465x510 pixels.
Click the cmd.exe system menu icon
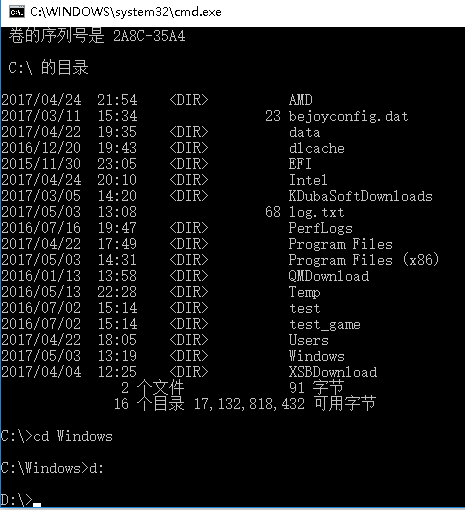(x=17, y=12)
